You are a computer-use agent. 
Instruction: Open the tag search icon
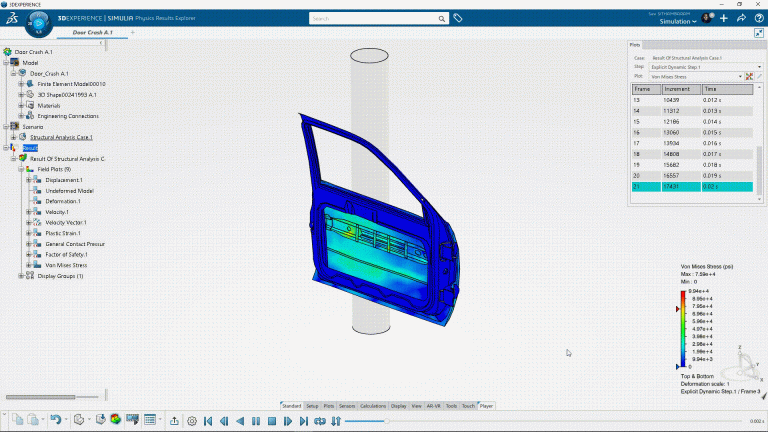457,18
